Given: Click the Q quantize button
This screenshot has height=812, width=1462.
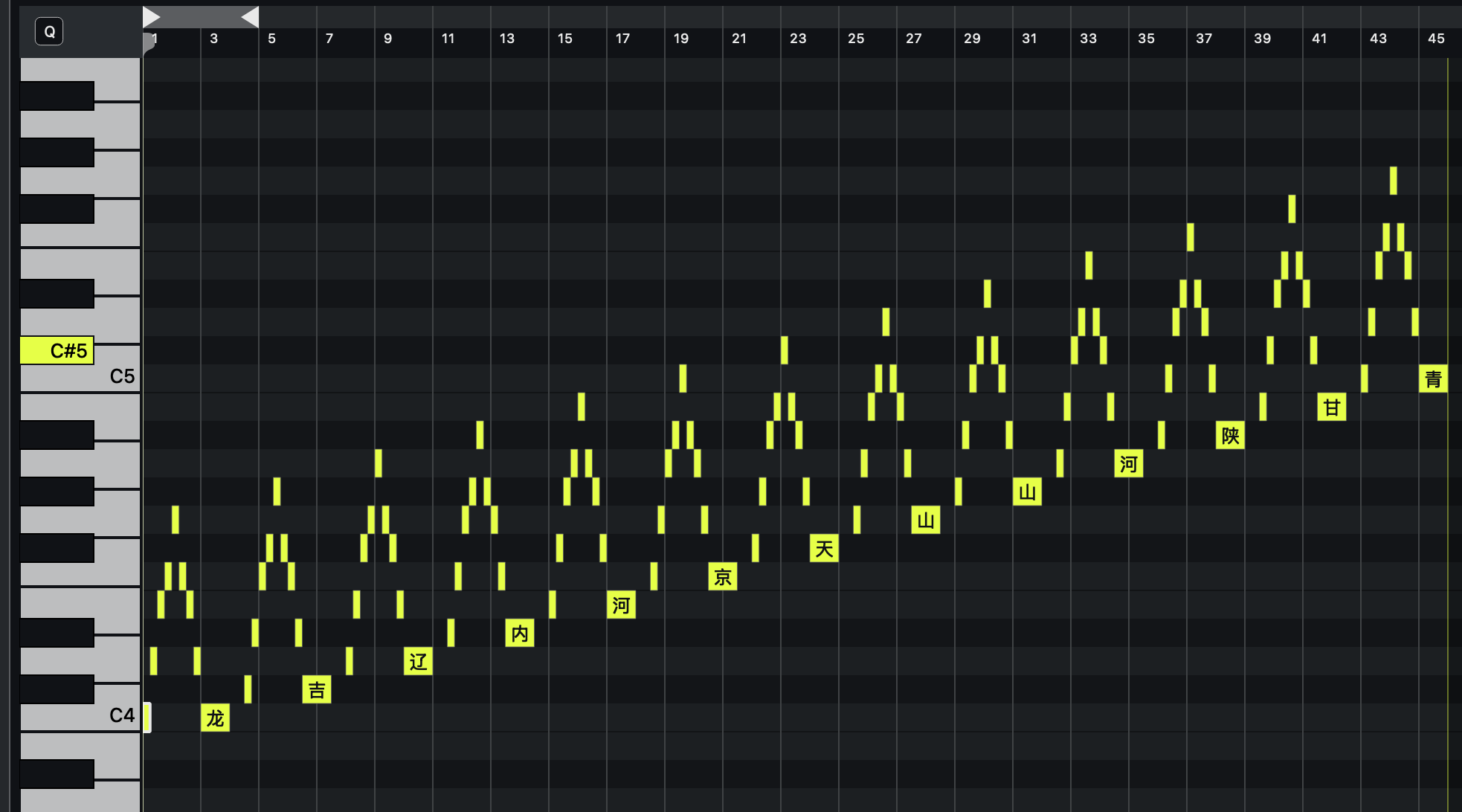Looking at the screenshot, I should (49, 31).
